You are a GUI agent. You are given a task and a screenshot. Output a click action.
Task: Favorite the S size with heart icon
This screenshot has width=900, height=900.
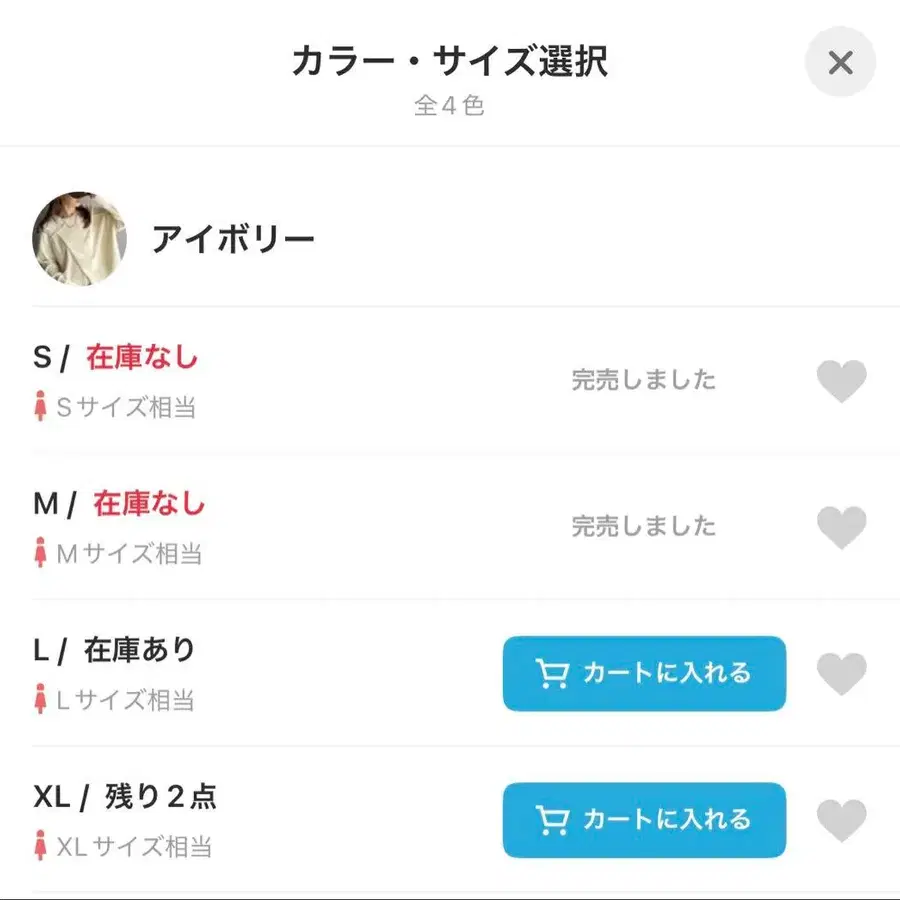(841, 381)
